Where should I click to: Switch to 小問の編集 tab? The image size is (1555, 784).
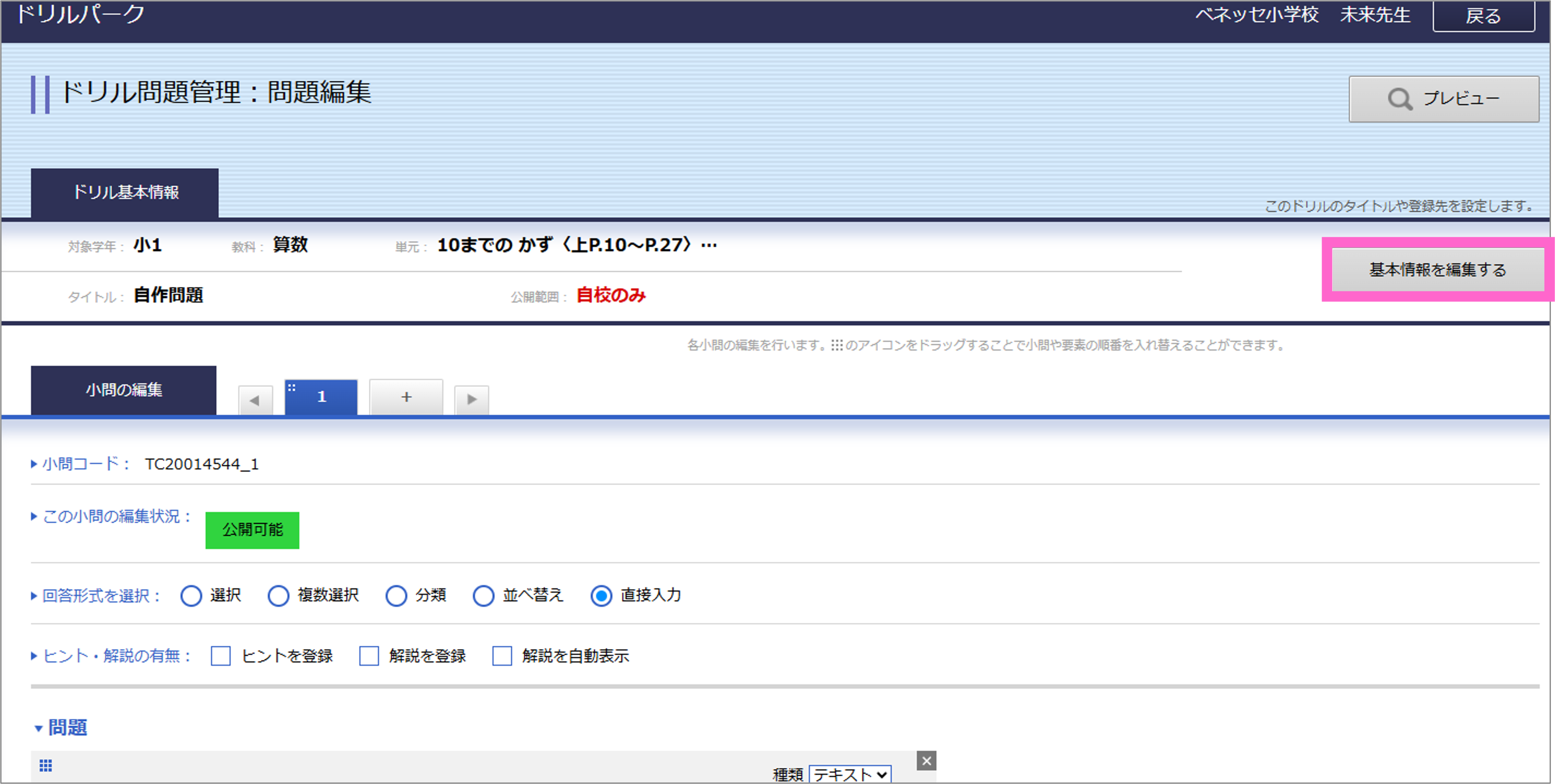(x=124, y=390)
